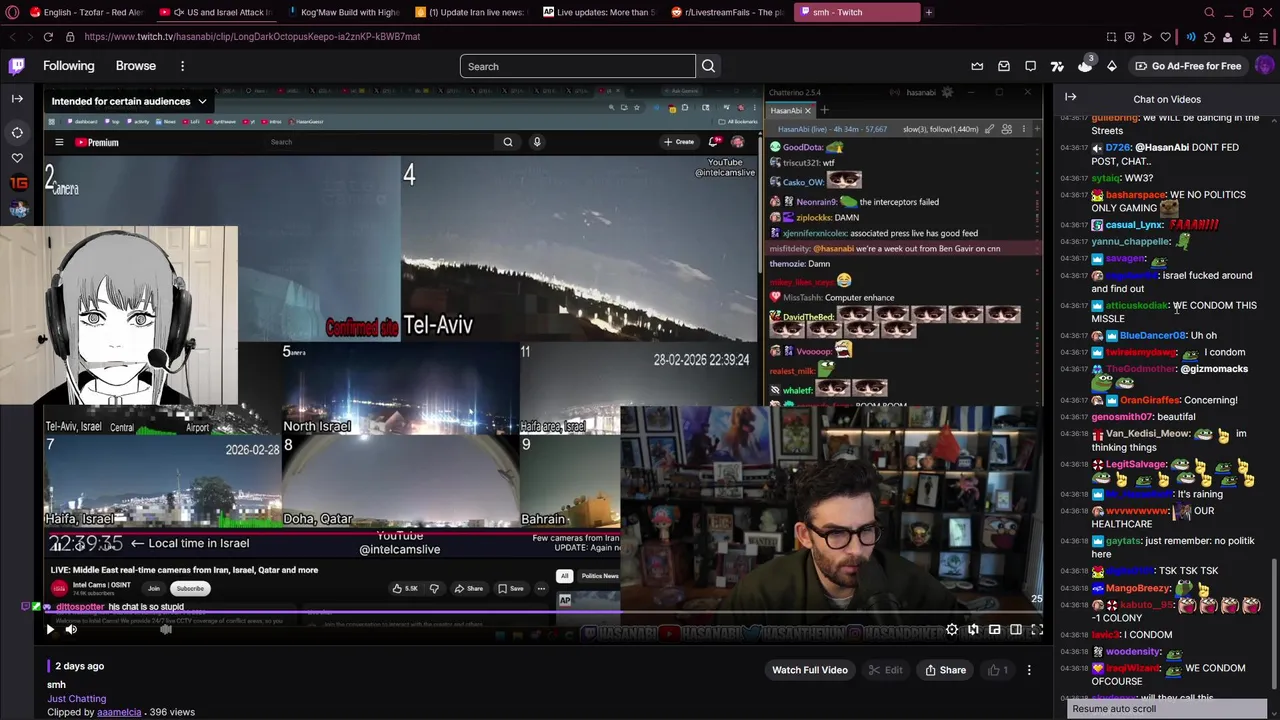Click casual_Lynx username in chat
The image size is (1280, 720).
(1134, 225)
